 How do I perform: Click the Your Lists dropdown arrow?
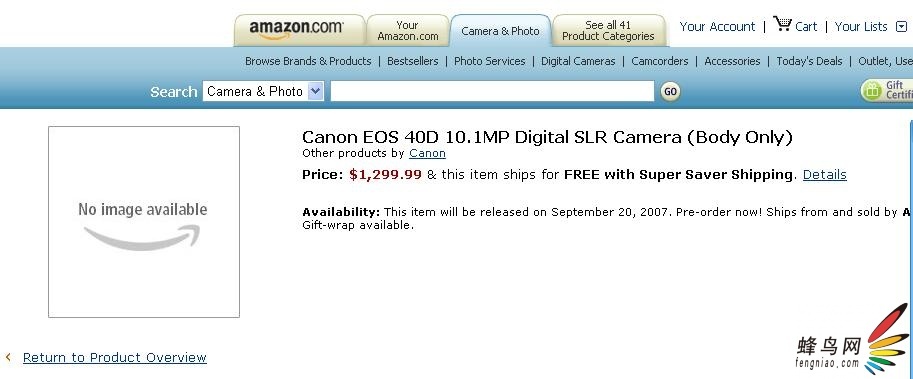(x=901, y=26)
